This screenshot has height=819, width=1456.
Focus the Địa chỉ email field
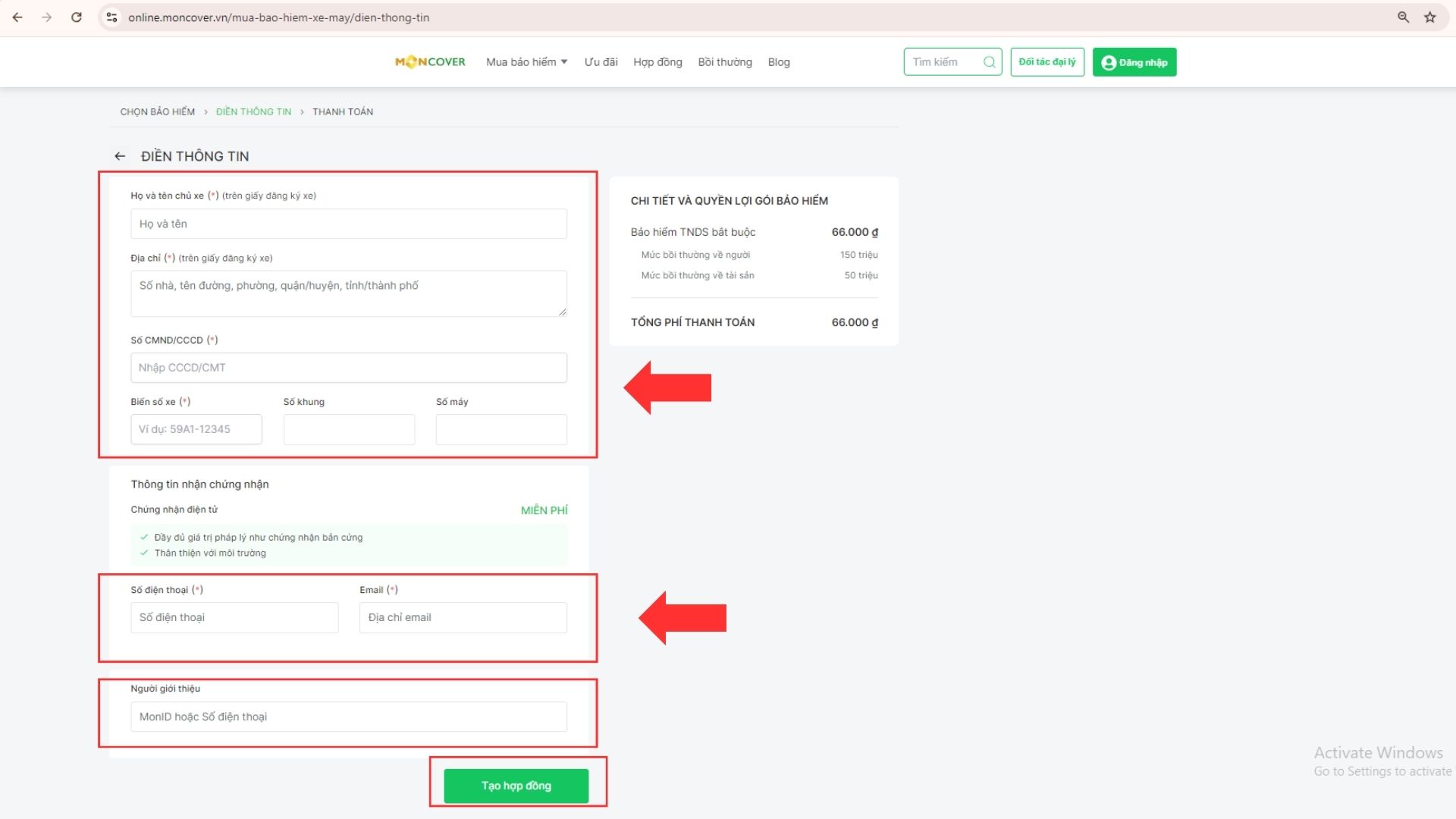tap(463, 617)
